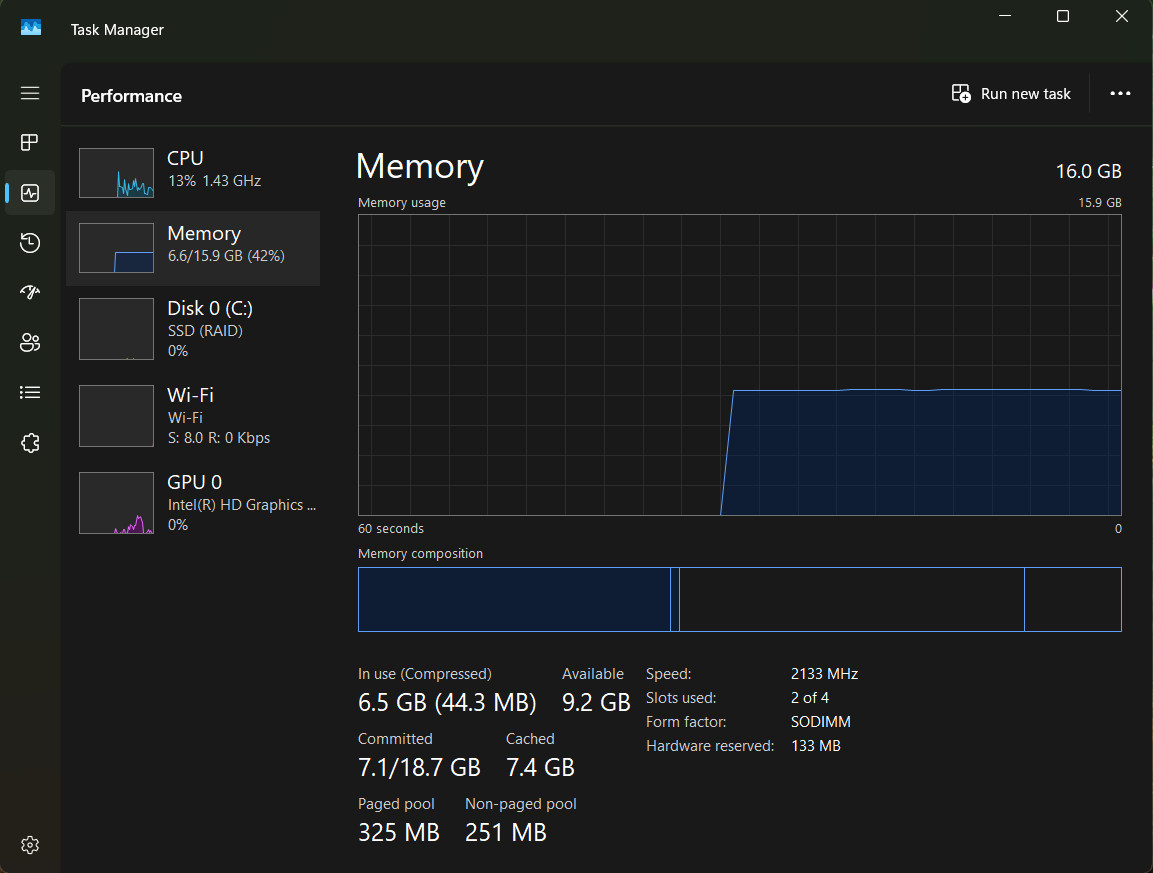Click the Task Manager app icon
Viewport: 1153px width, 873px height.
point(31,28)
